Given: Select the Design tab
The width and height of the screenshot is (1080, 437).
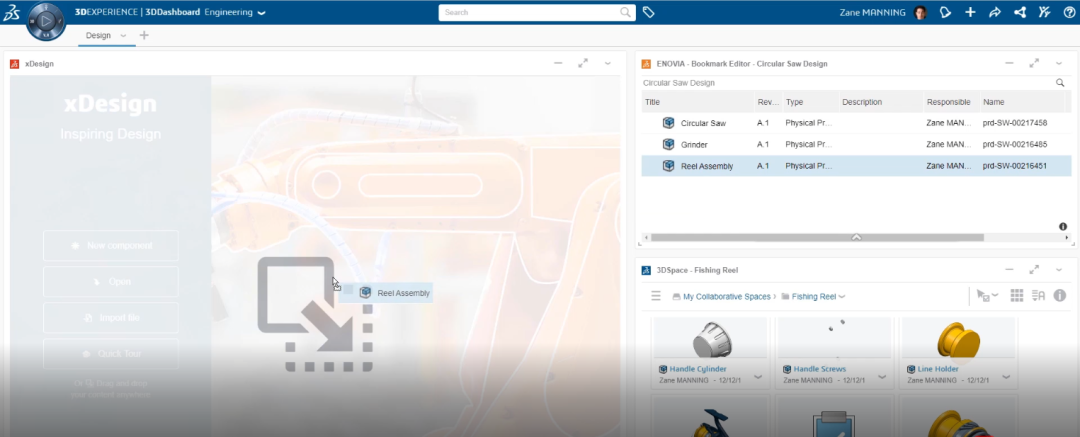Looking at the screenshot, I should point(98,36).
